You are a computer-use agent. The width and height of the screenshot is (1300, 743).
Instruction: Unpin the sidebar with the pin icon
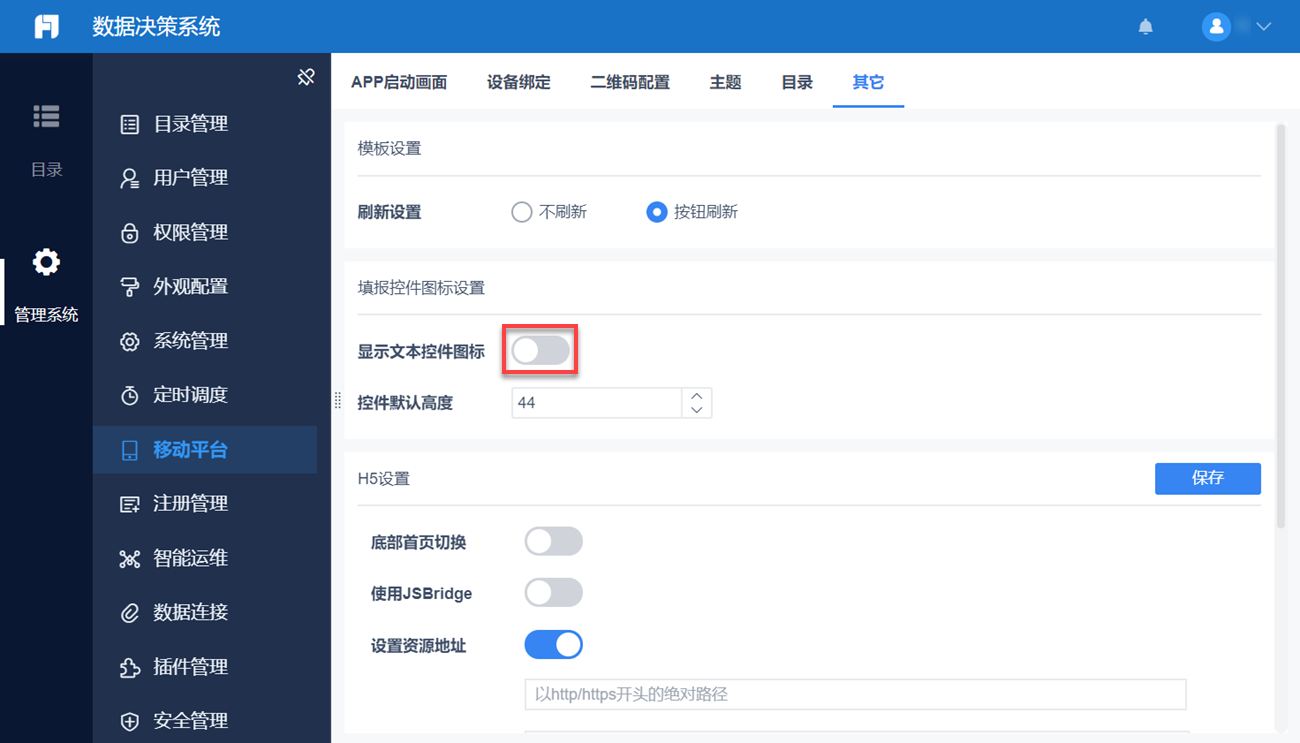(x=306, y=77)
